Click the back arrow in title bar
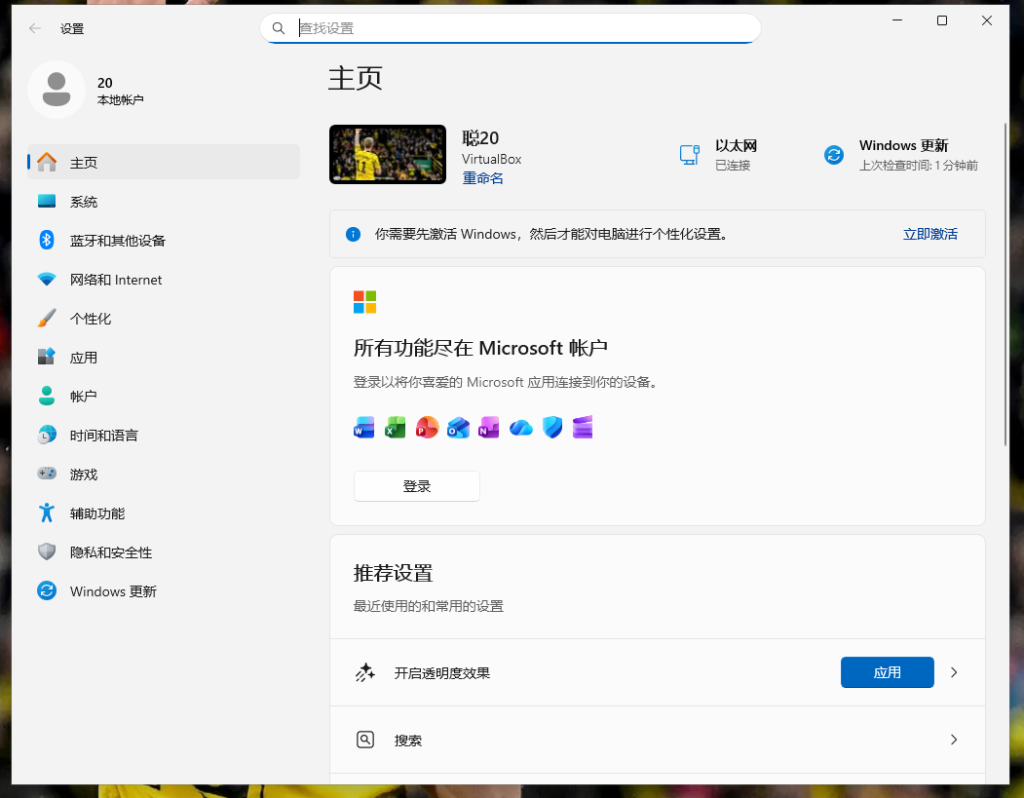 (35, 28)
